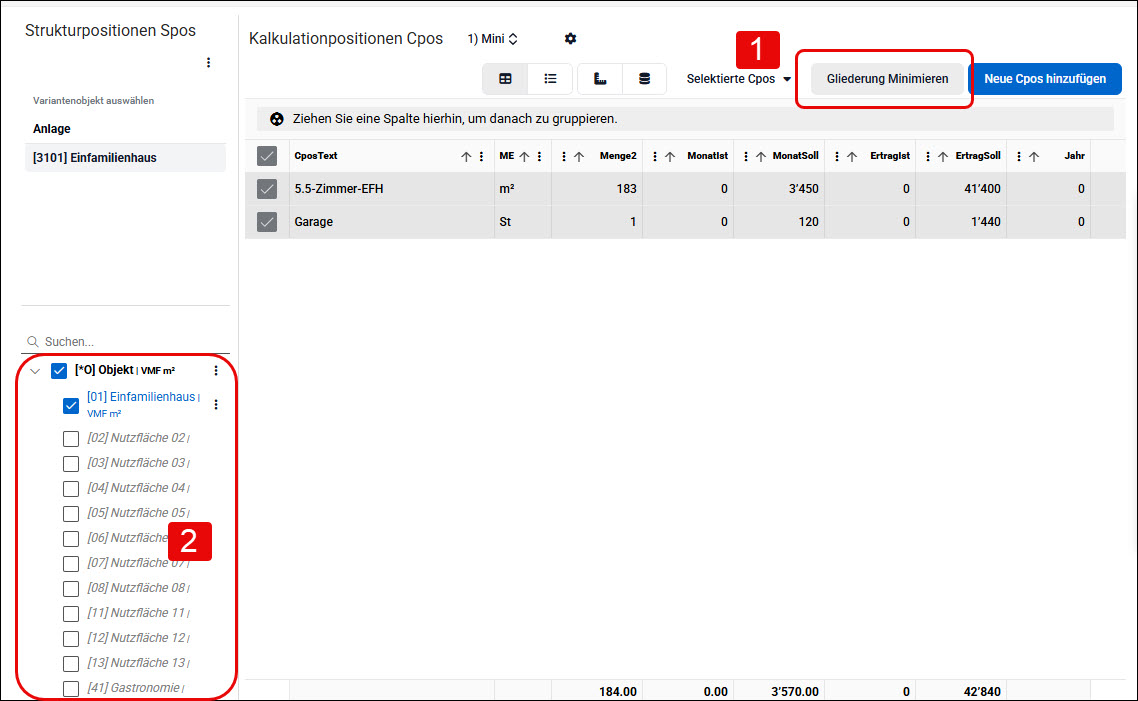Click the Gliederung Minimieren button
1138x701 pixels.
point(887,78)
